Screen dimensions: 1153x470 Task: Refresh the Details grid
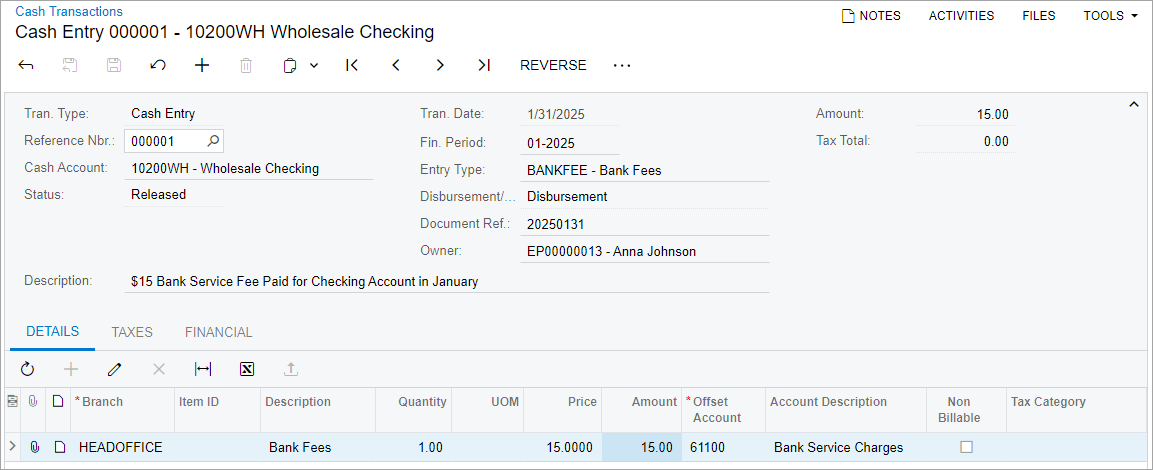[27, 369]
